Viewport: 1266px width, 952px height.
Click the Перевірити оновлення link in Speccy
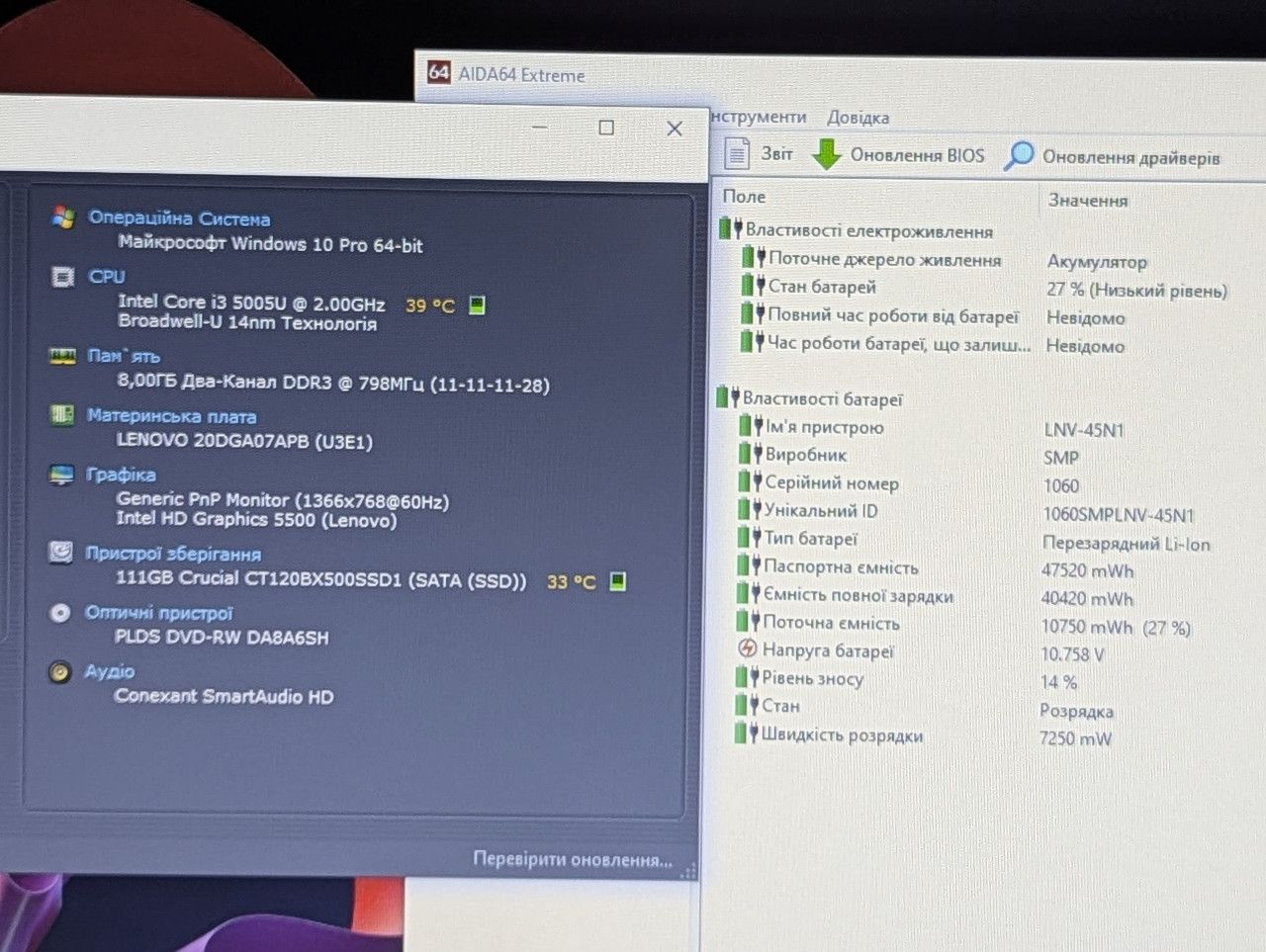tap(573, 859)
